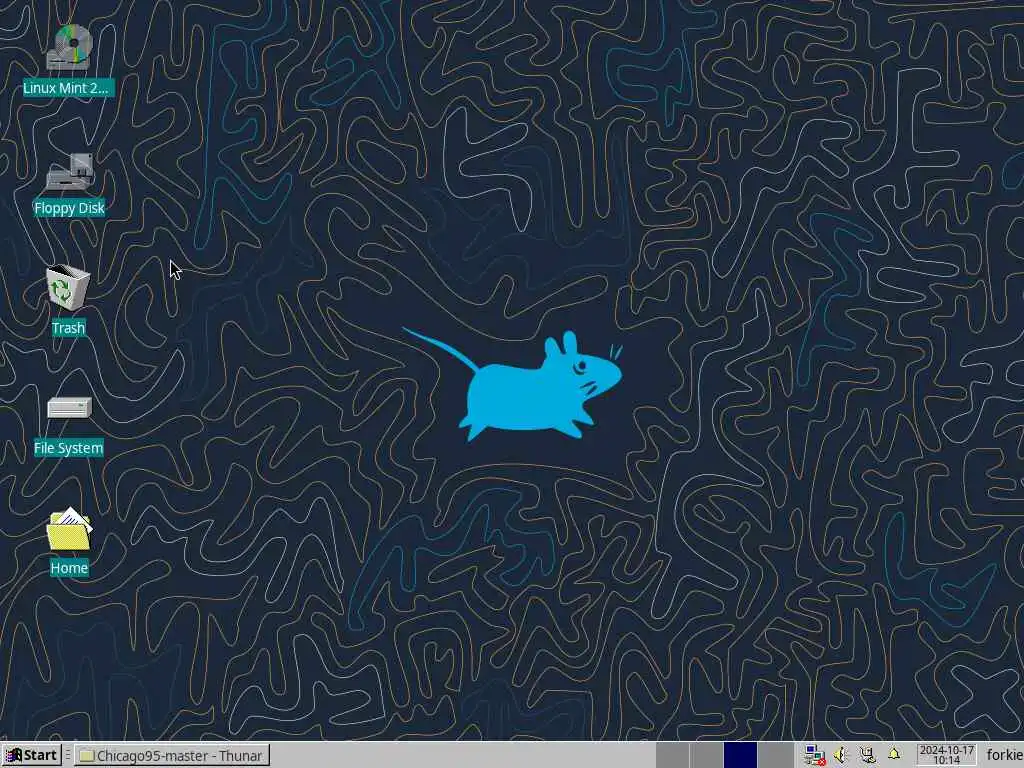Activate Chicago95-master Thunar taskbar button
The width and height of the screenshot is (1024, 768).
171,756
